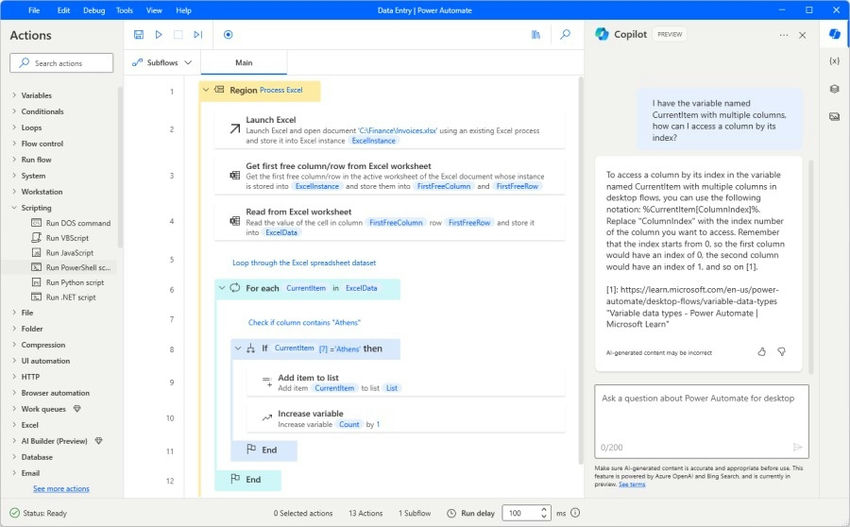Screen dimensions: 850x527
Task: Open the Tools menu
Action: pos(124,10)
